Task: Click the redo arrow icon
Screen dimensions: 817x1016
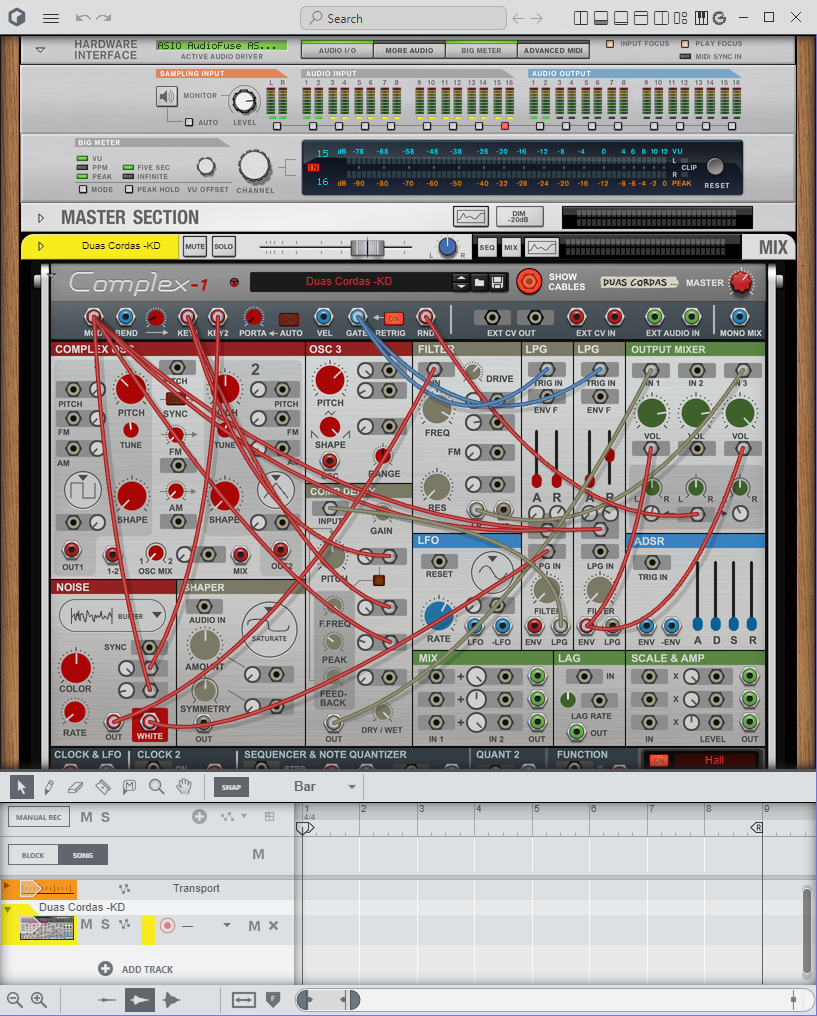Action: 104,18
